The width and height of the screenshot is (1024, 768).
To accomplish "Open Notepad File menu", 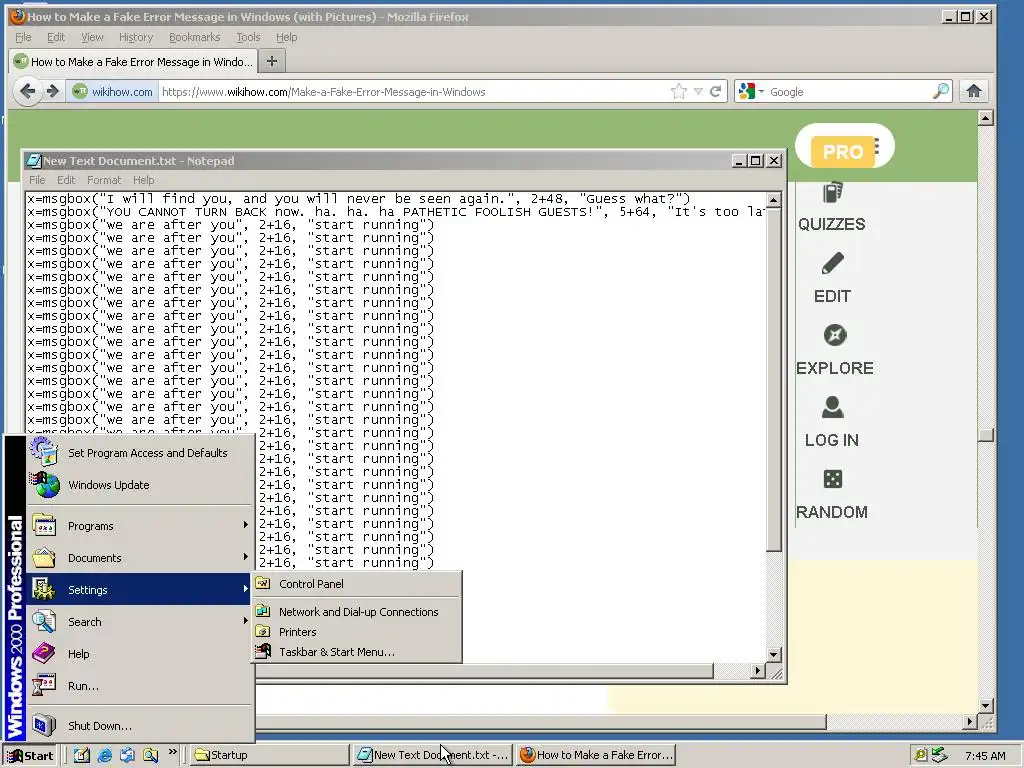I will point(37,180).
